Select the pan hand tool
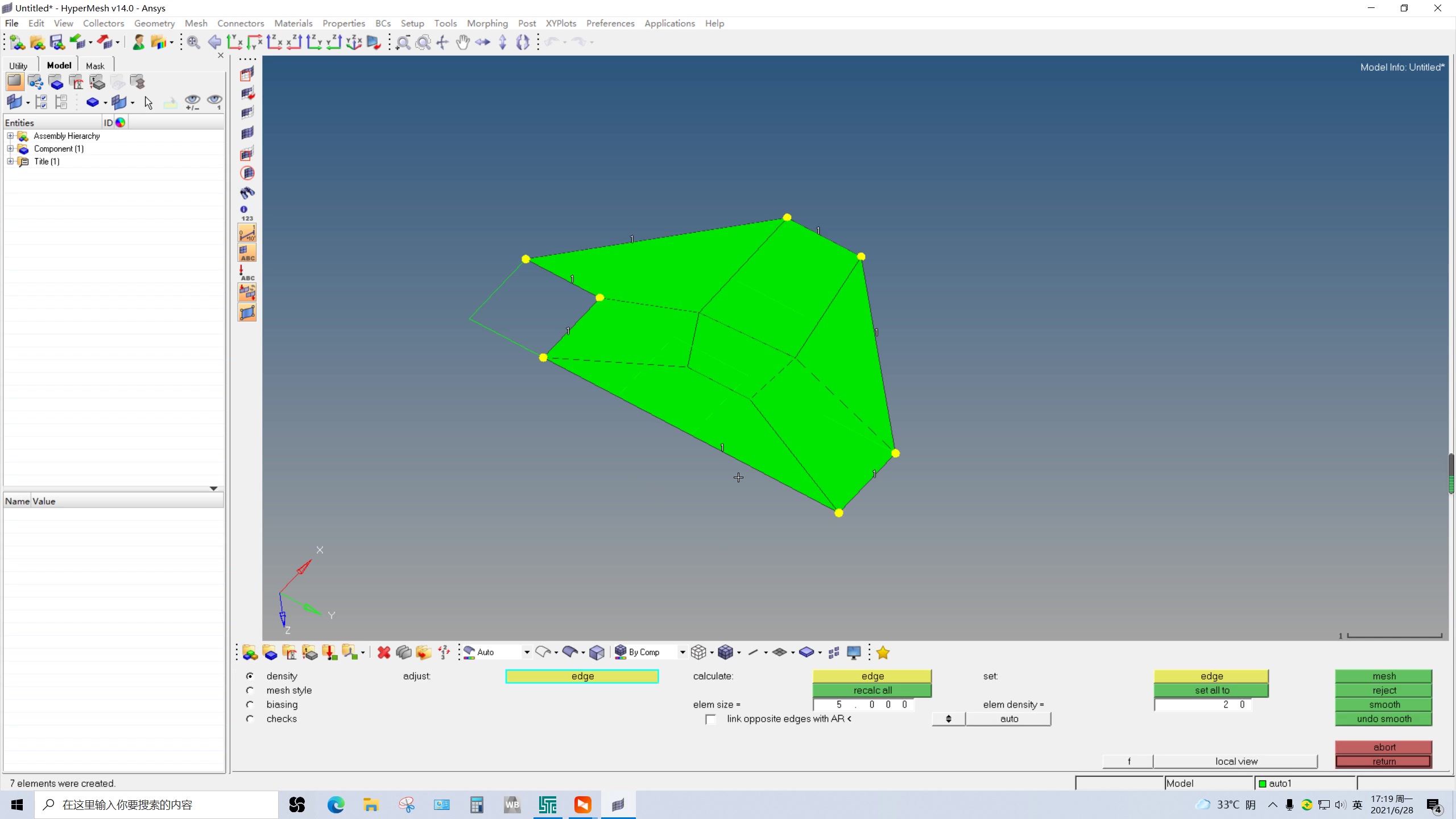This screenshot has height=819, width=1456. coord(462,42)
